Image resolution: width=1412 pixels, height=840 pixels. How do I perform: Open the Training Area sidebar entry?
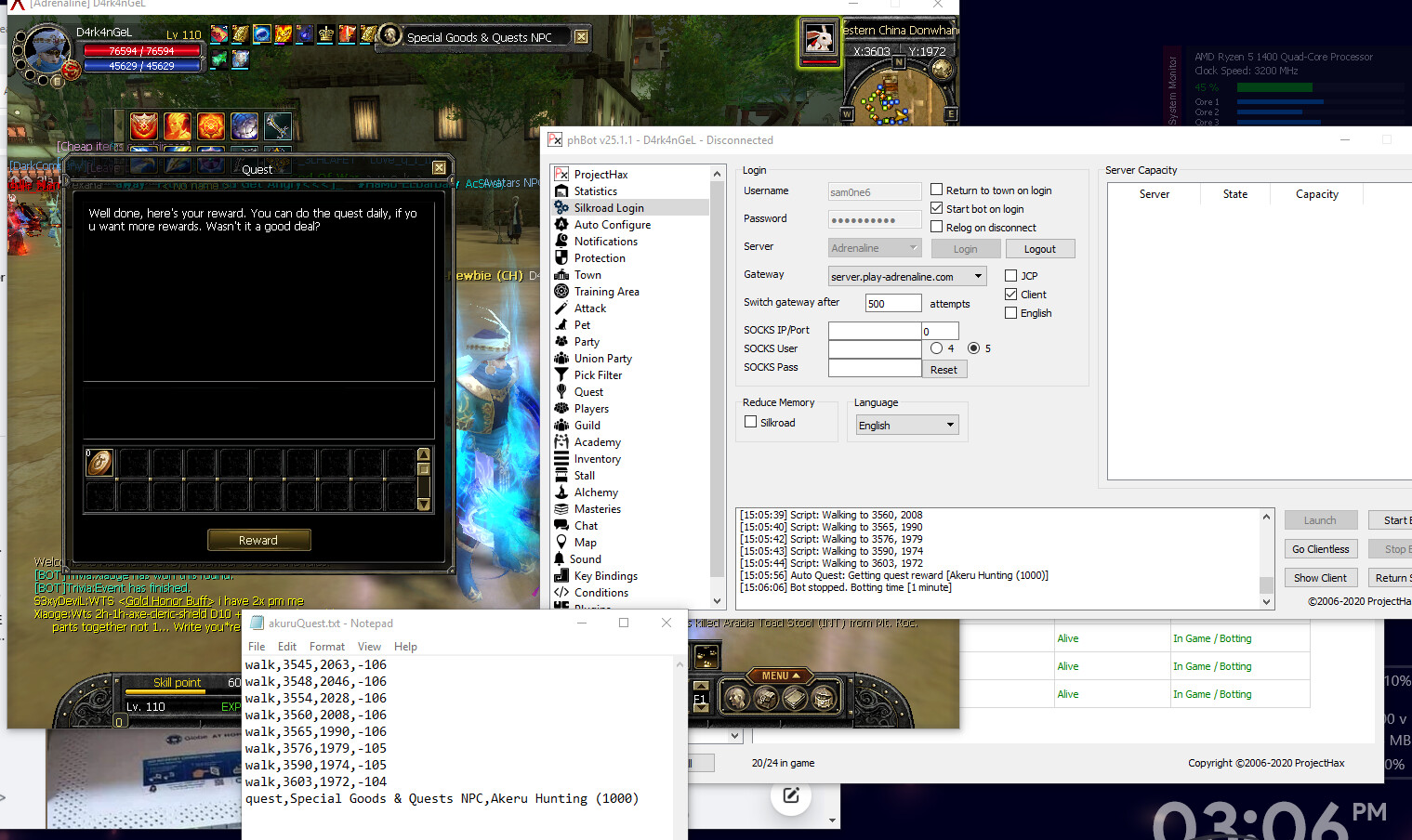606,292
